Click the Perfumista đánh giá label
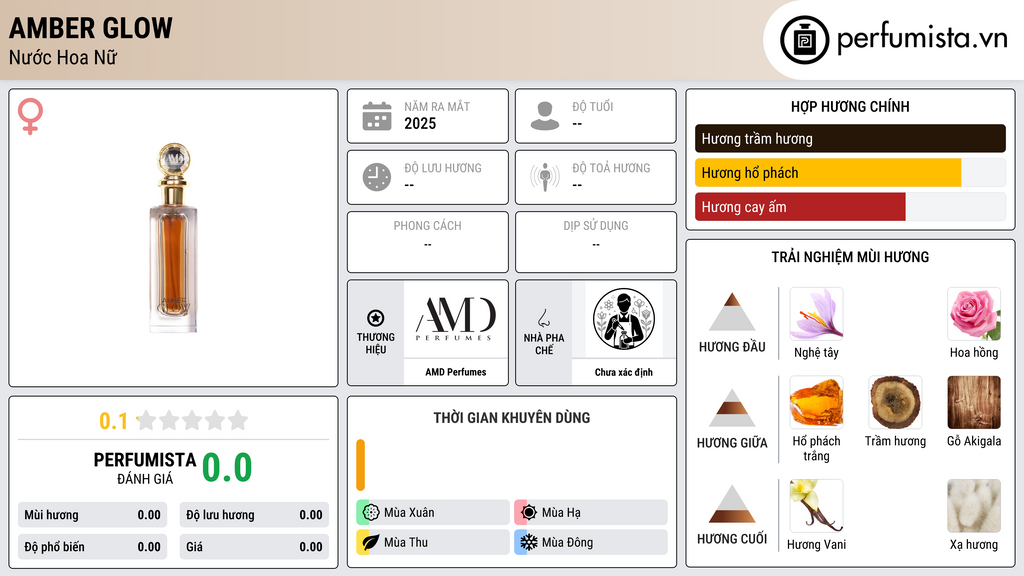The image size is (1024, 576). pos(145,468)
